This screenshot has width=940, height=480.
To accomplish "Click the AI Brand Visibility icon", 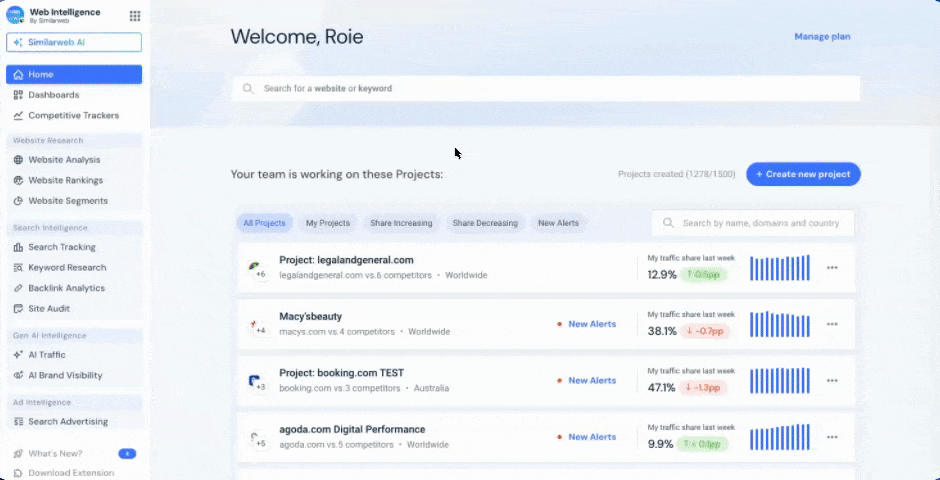I will click(x=18, y=375).
